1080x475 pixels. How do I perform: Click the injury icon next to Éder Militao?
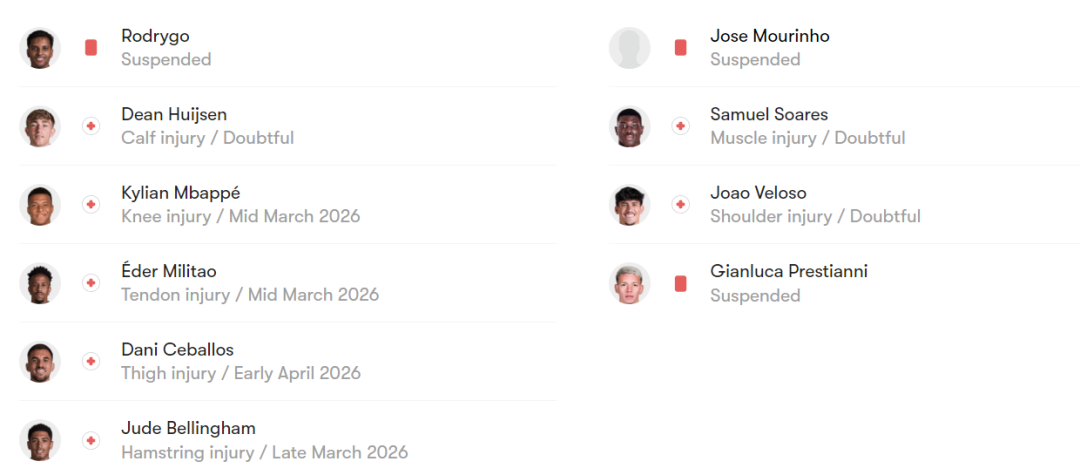[x=91, y=283]
